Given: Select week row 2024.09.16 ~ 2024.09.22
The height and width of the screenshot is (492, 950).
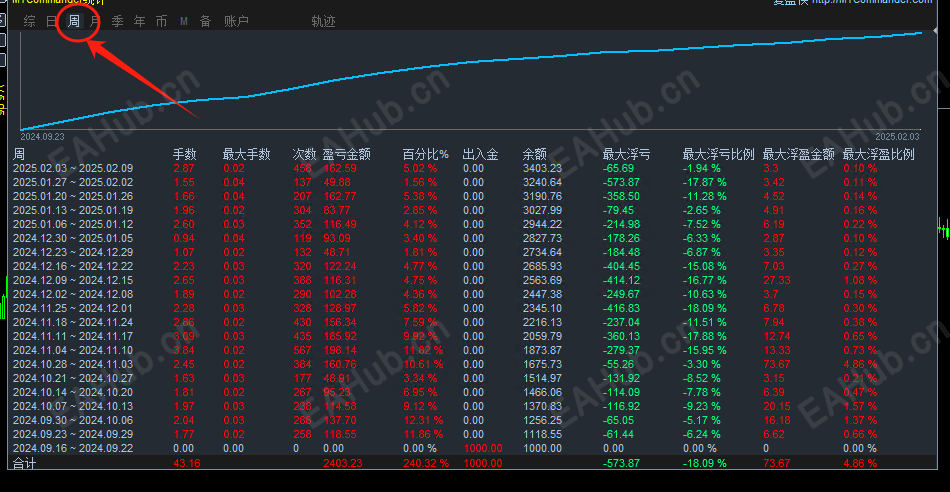Looking at the screenshot, I should [475, 448].
